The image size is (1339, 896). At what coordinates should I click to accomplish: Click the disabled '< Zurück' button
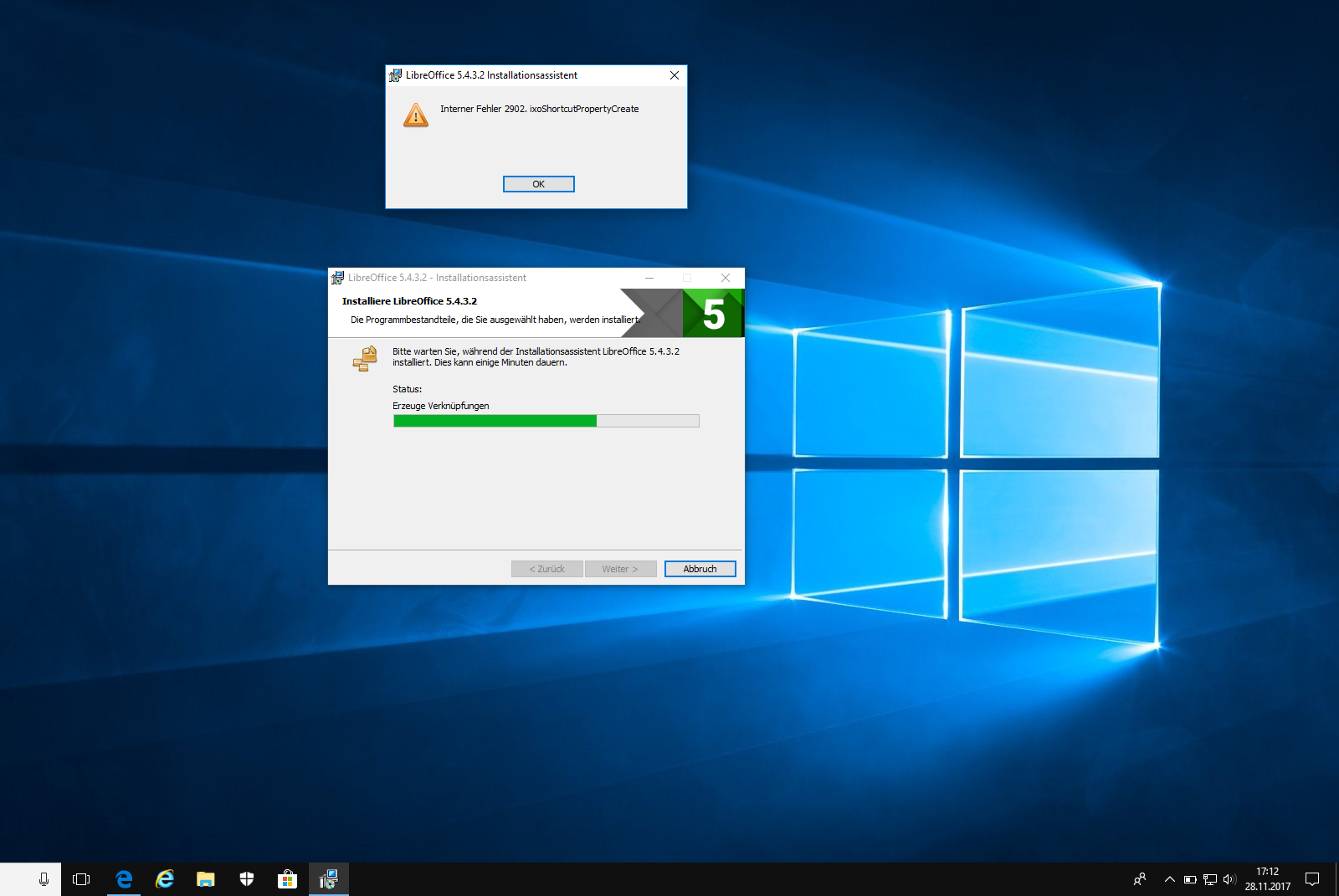pyautogui.click(x=546, y=569)
